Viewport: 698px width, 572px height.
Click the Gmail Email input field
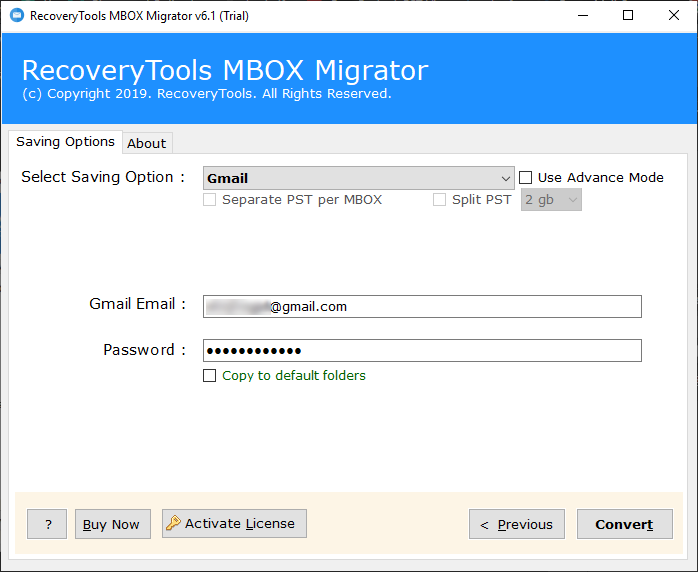422,306
